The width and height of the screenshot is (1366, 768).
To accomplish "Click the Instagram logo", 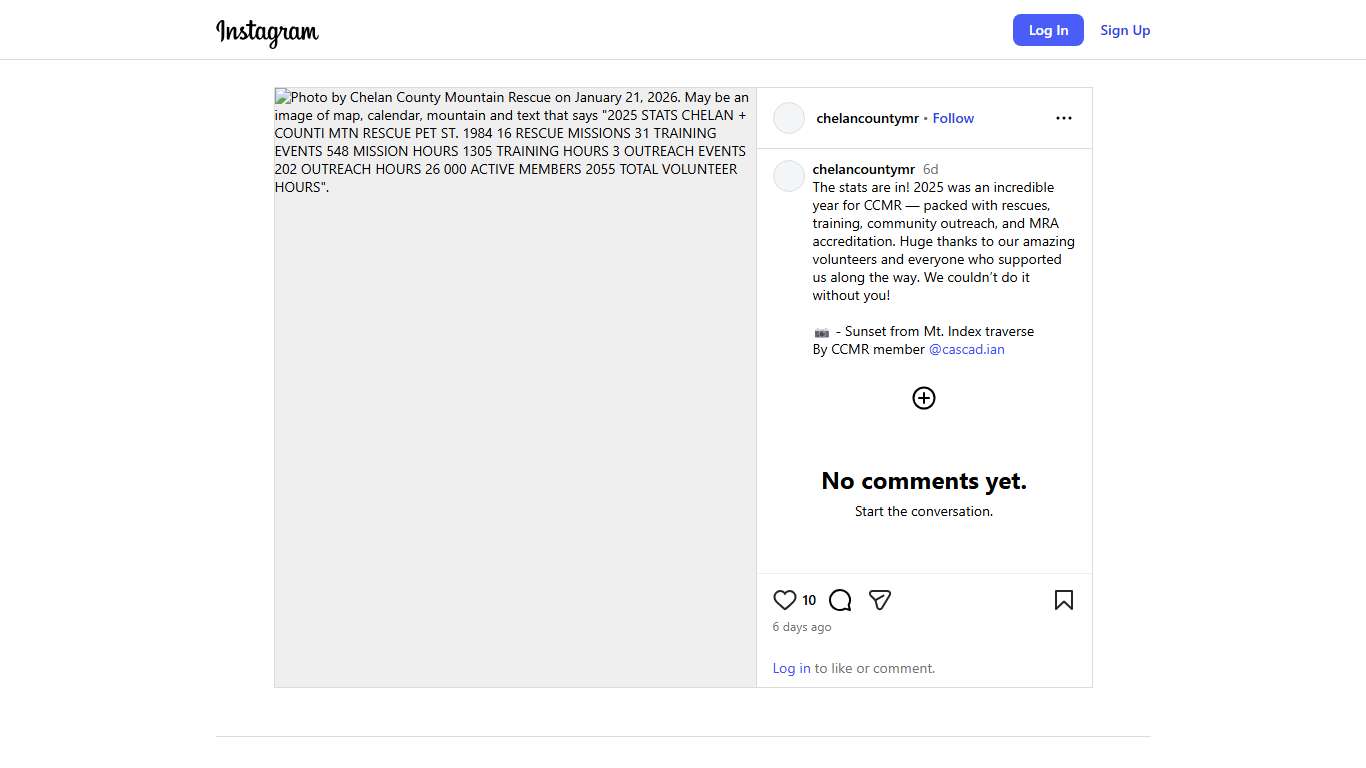I will pyautogui.click(x=267, y=32).
